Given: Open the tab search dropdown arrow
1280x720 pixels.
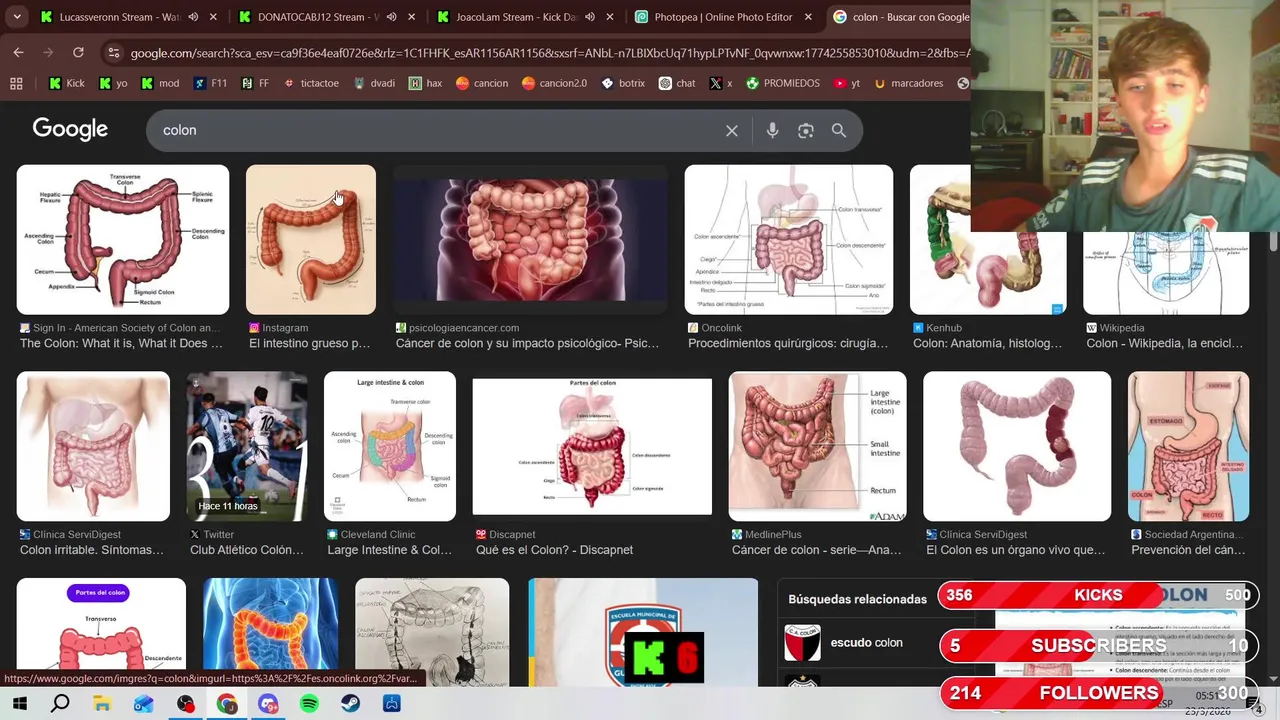Looking at the screenshot, I should click(16, 17).
